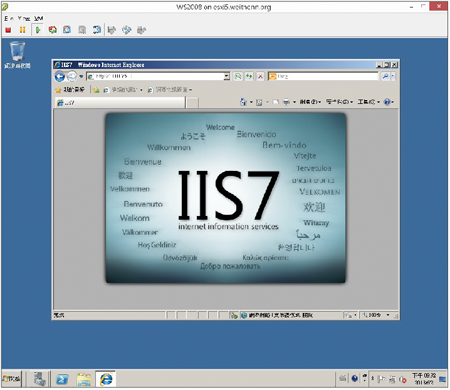Open the Safety command bar menu

[x=339, y=102]
